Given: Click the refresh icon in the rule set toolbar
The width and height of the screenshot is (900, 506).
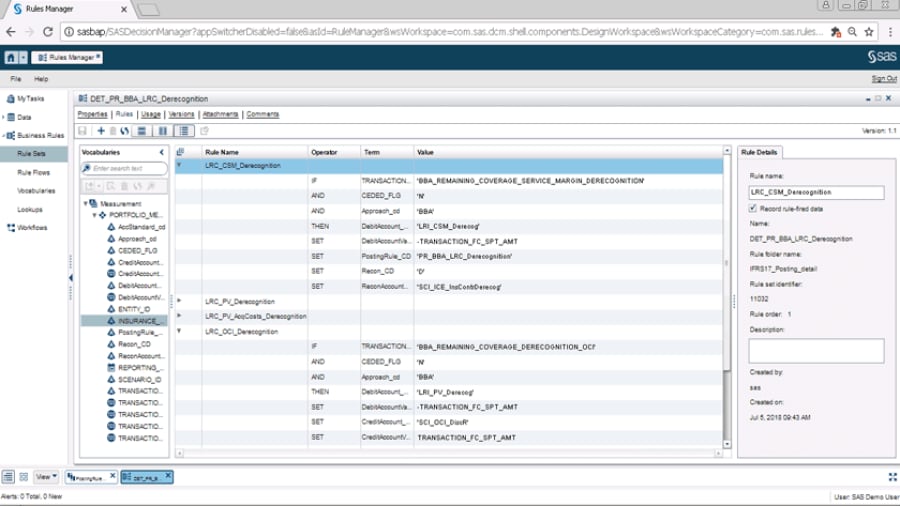Looking at the screenshot, I should coord(124,131).
